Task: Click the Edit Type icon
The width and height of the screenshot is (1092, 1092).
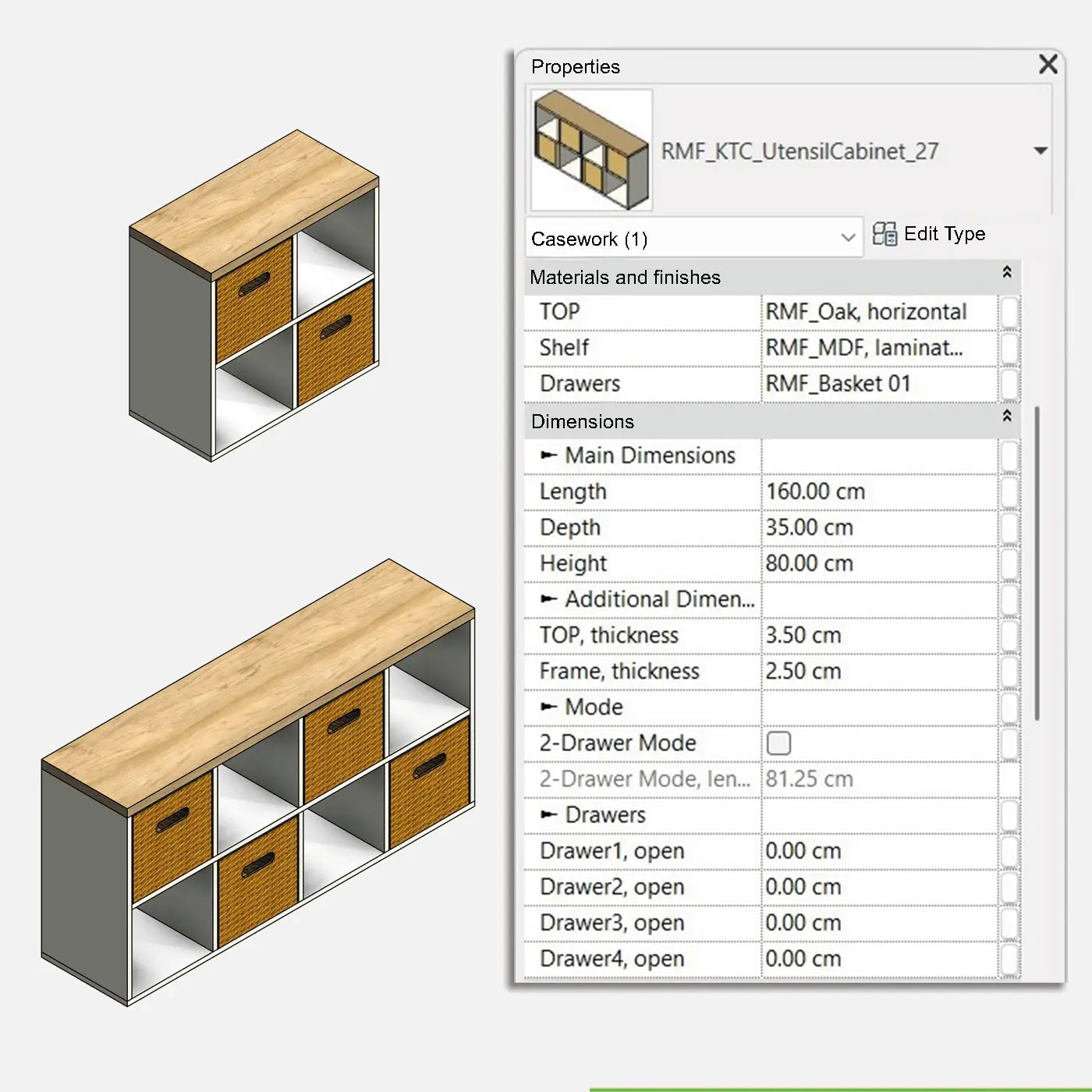Action: click(885, 234)
